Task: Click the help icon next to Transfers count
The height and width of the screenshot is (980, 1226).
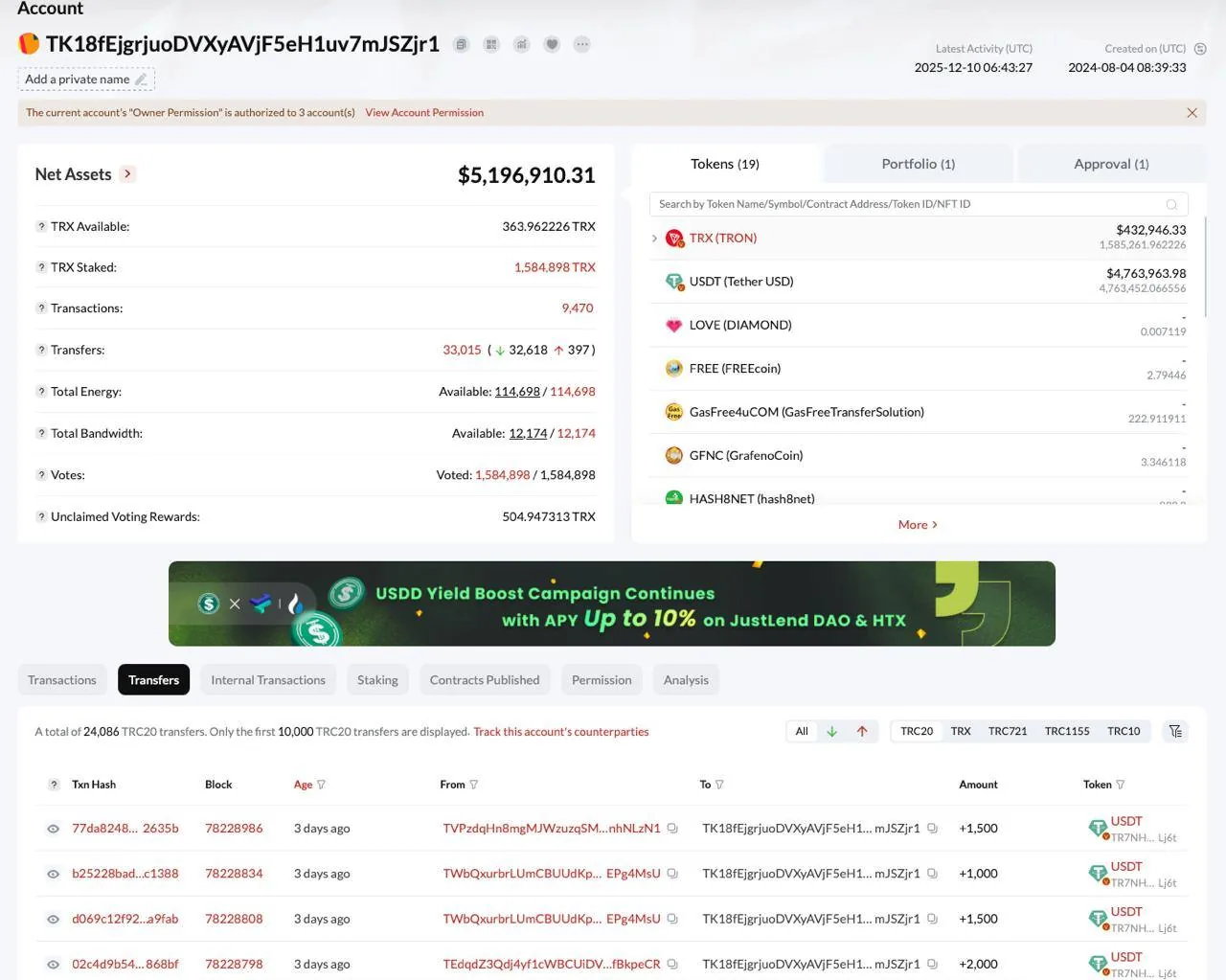Action: (41, 351)
